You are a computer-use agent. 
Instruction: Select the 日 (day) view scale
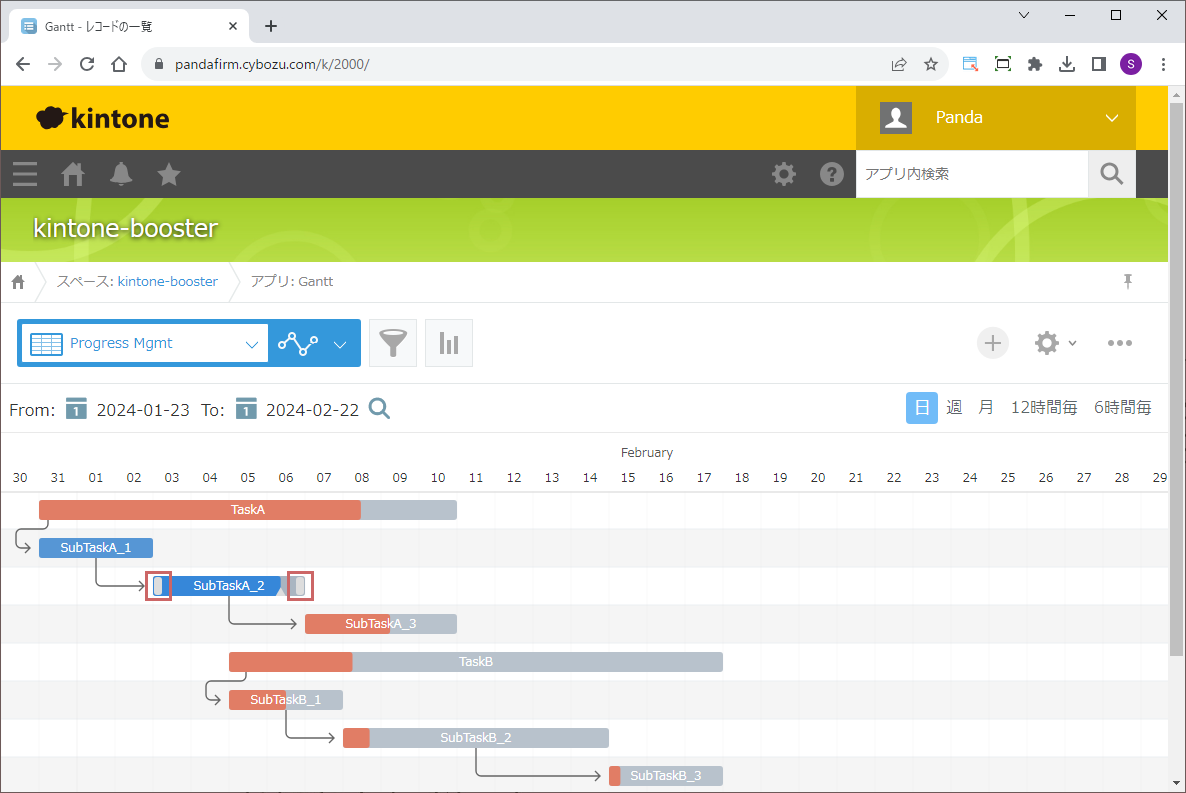pyautogui.click(x=922, y=408)
